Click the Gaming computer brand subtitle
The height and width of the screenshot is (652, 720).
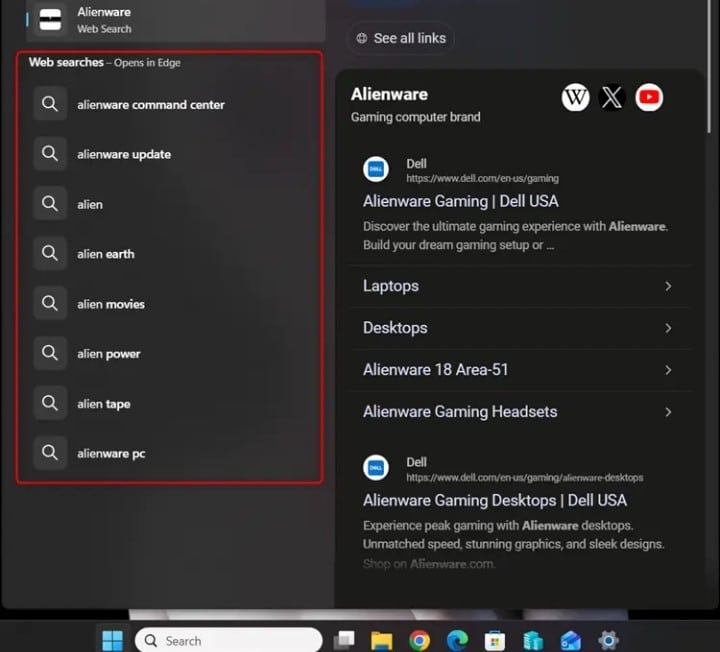[x=416, y=117]
